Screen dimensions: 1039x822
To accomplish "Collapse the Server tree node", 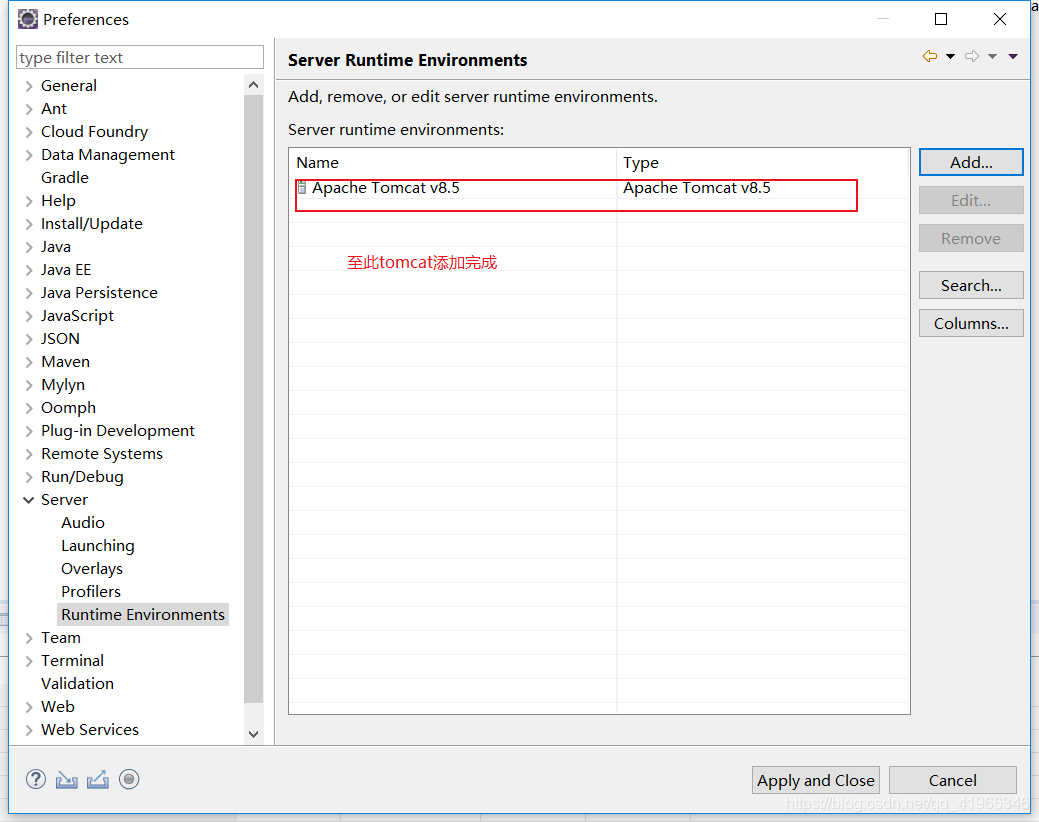I will [28, 500].
